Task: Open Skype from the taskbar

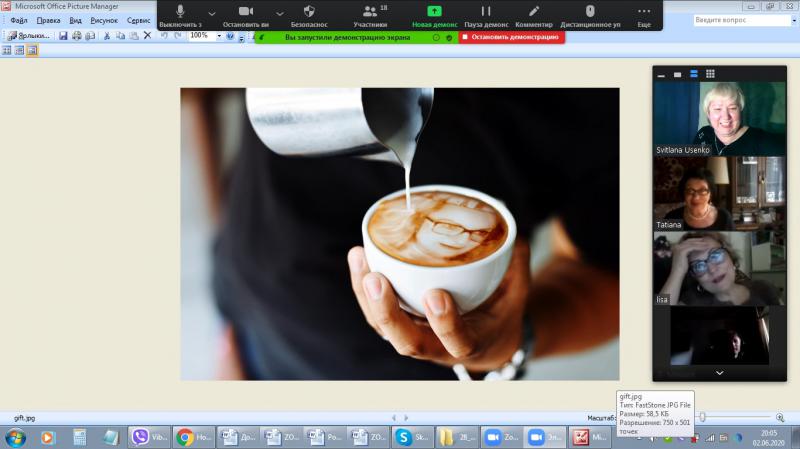Action: [412, 437]
